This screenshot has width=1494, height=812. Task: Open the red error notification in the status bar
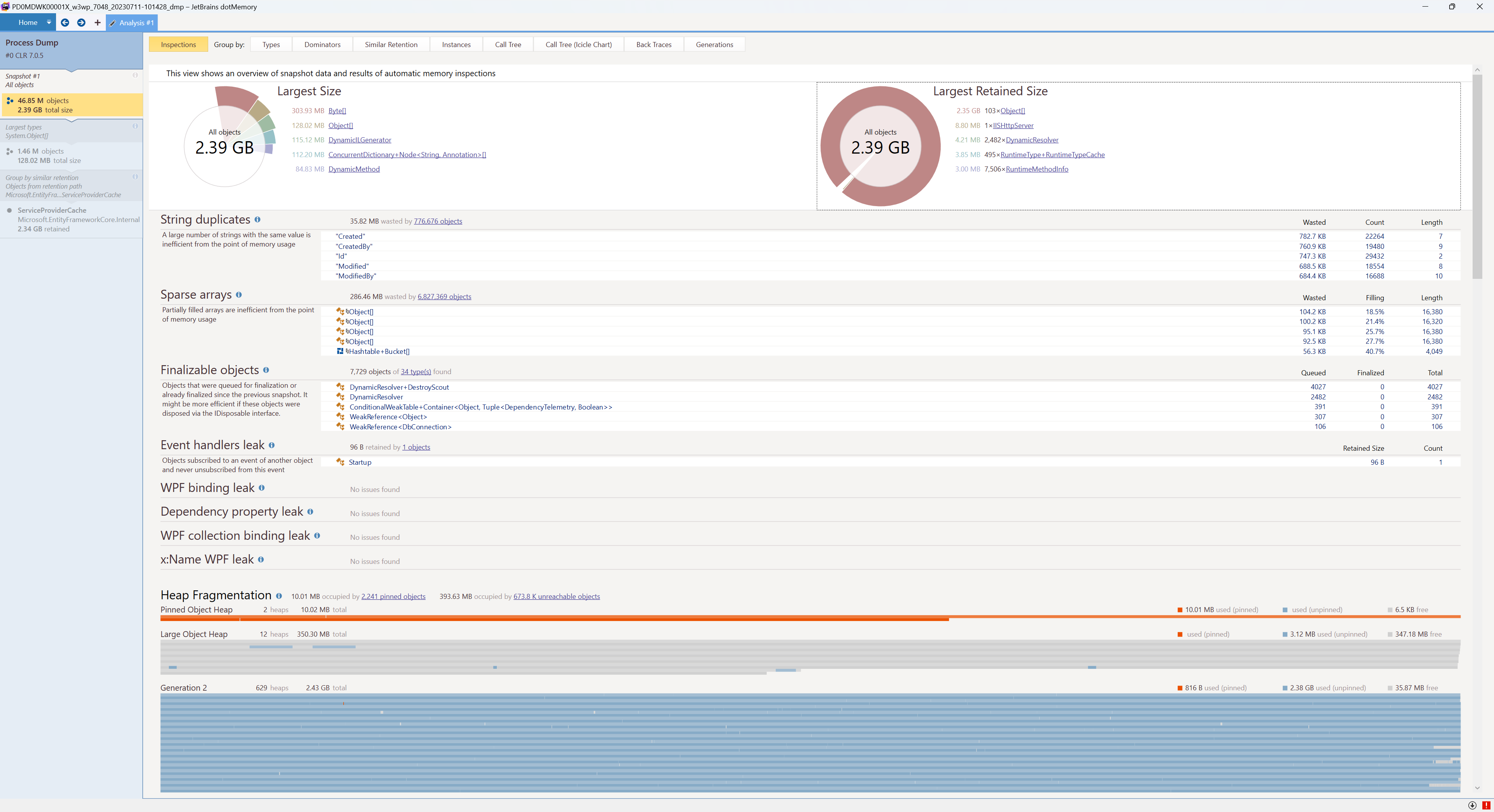[1487, 805]
